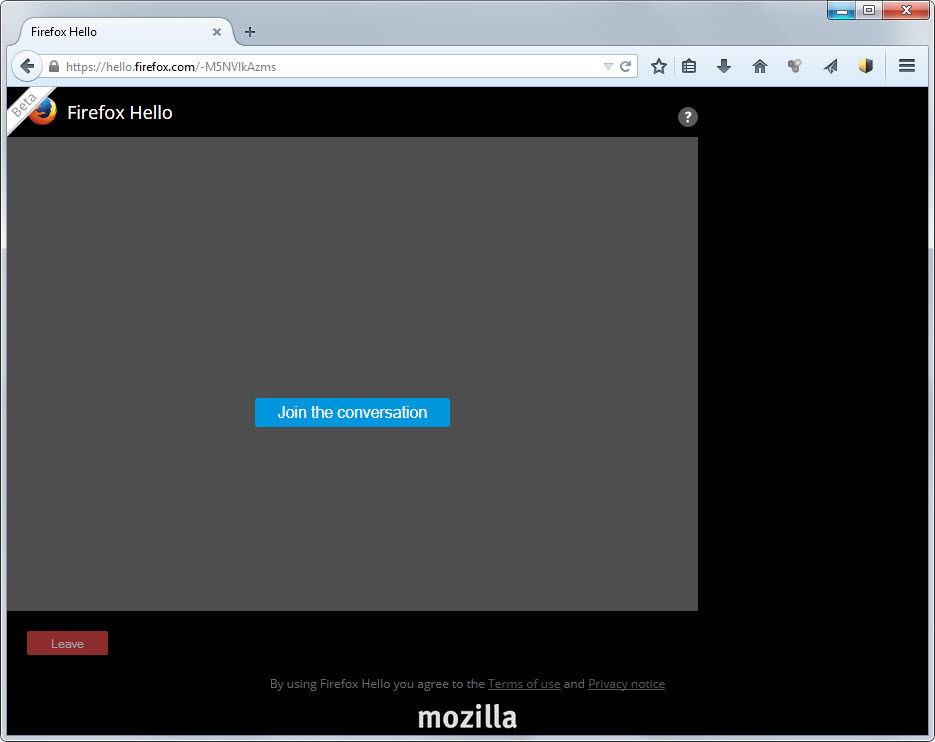
Task: Open the Privacy notice link
Action: click(x=626, y=684)
